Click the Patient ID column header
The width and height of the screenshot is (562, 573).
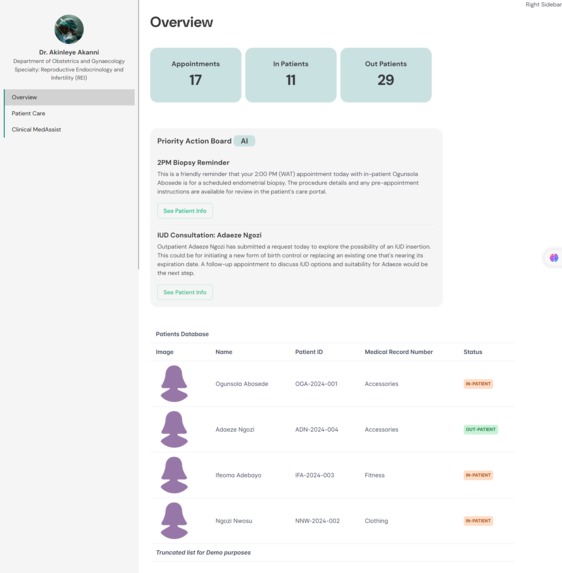click(309, 352)
